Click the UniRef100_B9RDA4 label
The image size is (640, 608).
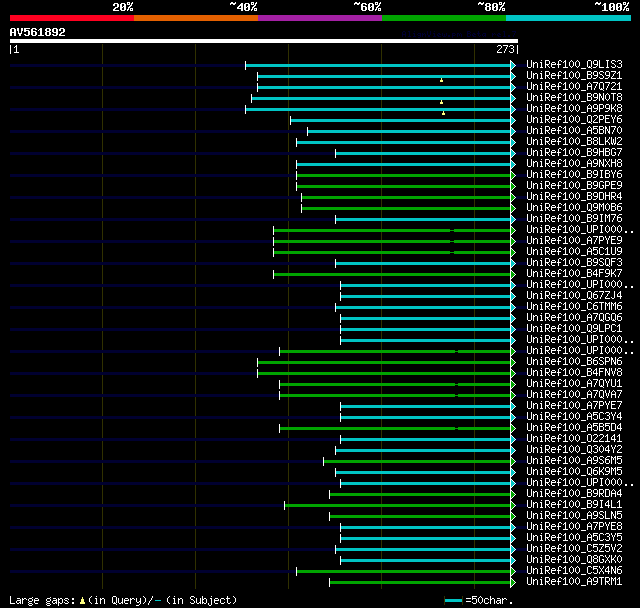[x=574, y=494]
